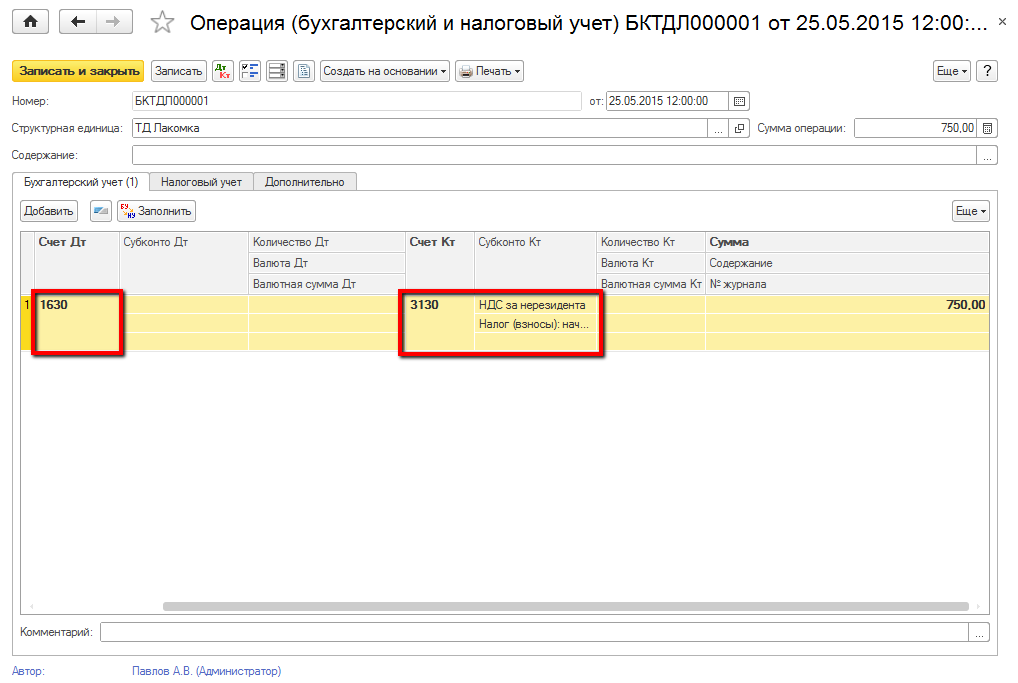
Task: Open the top-right Еще menu
Action: 951,71
